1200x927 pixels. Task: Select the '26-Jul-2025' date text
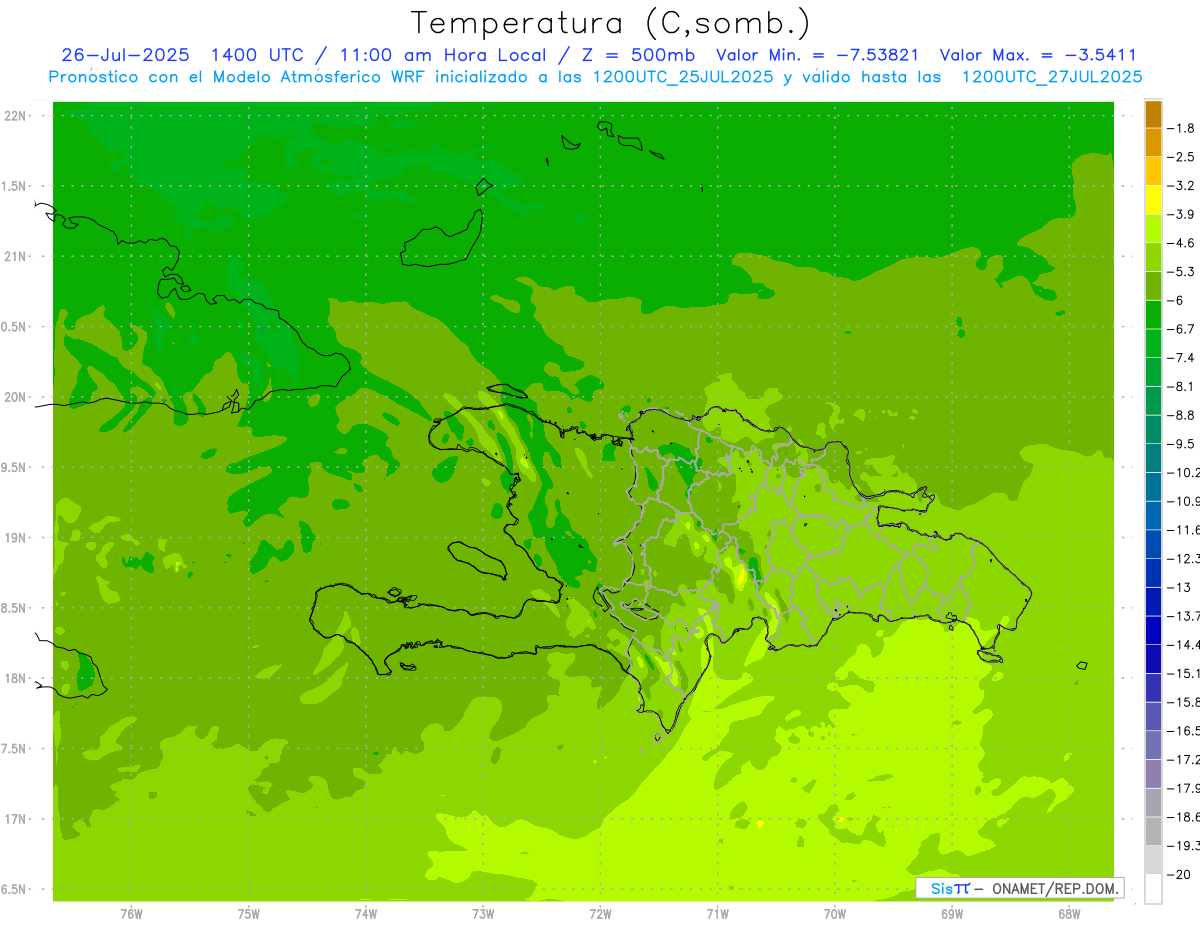pos(125,55)
